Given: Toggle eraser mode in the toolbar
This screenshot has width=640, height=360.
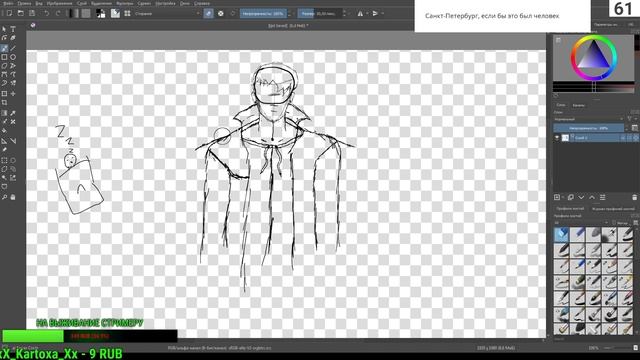Looking at the screenshot, I should pos(209,13).
